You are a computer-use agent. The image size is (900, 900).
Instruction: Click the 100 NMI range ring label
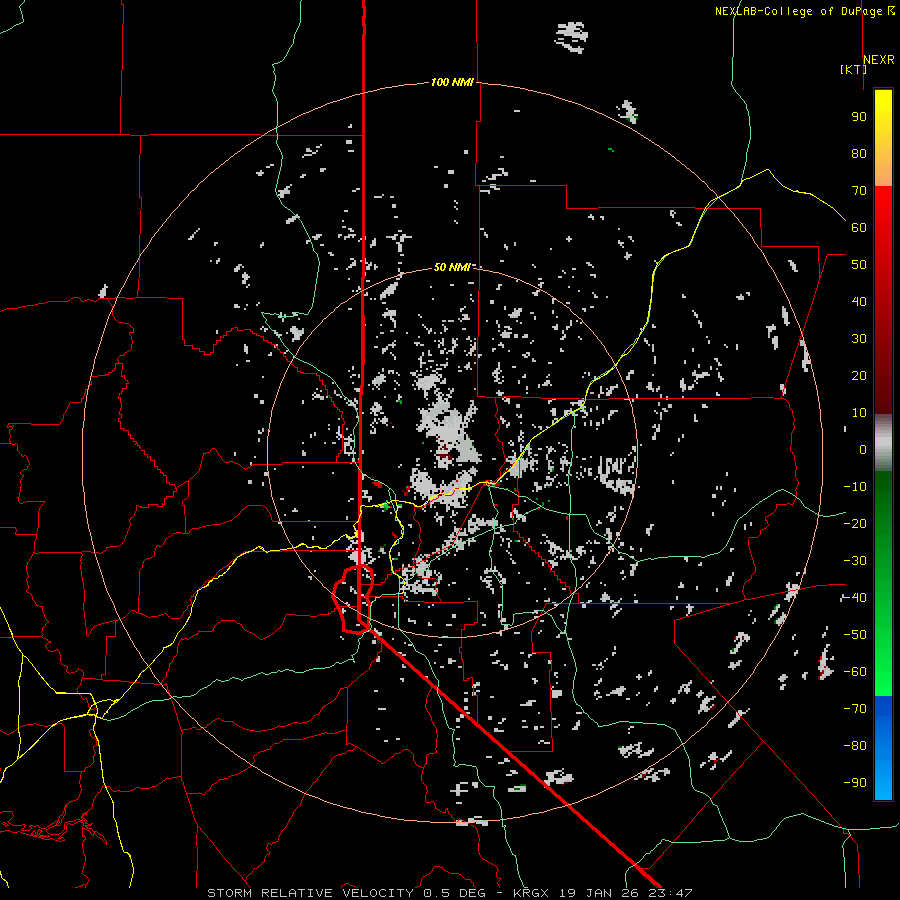452,83
